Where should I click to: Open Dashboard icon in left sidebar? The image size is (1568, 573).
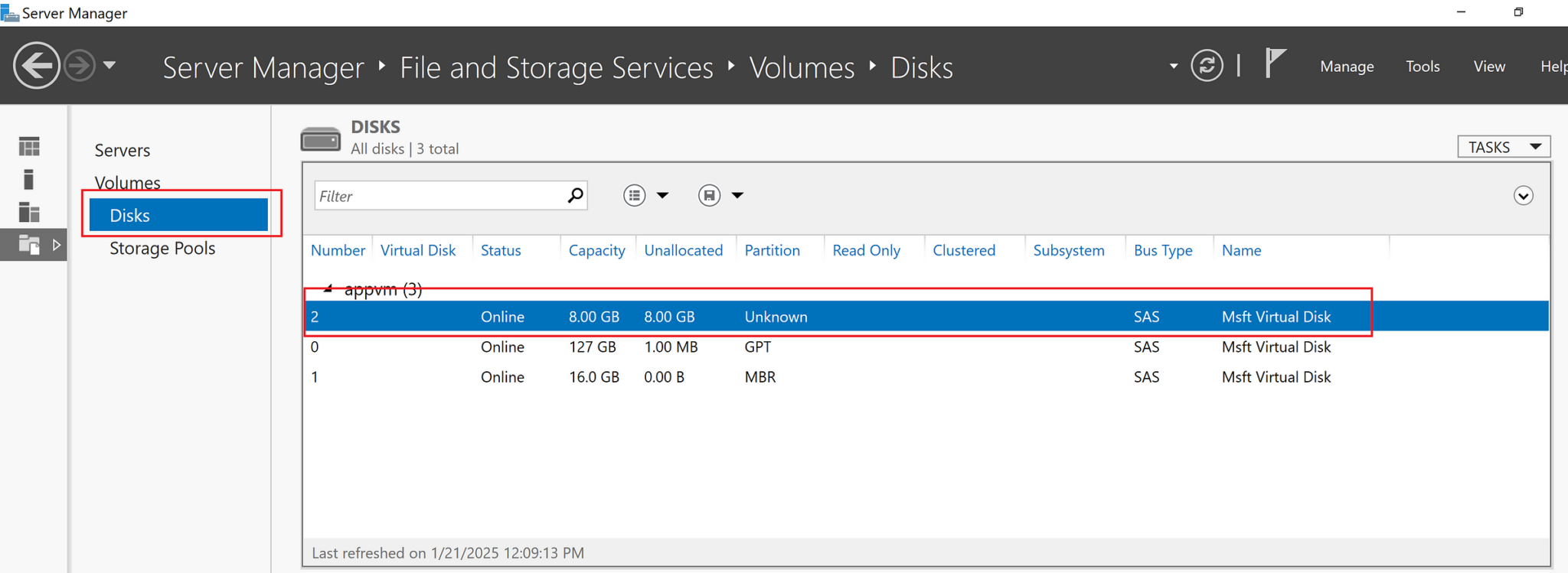pyautogui.click(x=29, y=146)
